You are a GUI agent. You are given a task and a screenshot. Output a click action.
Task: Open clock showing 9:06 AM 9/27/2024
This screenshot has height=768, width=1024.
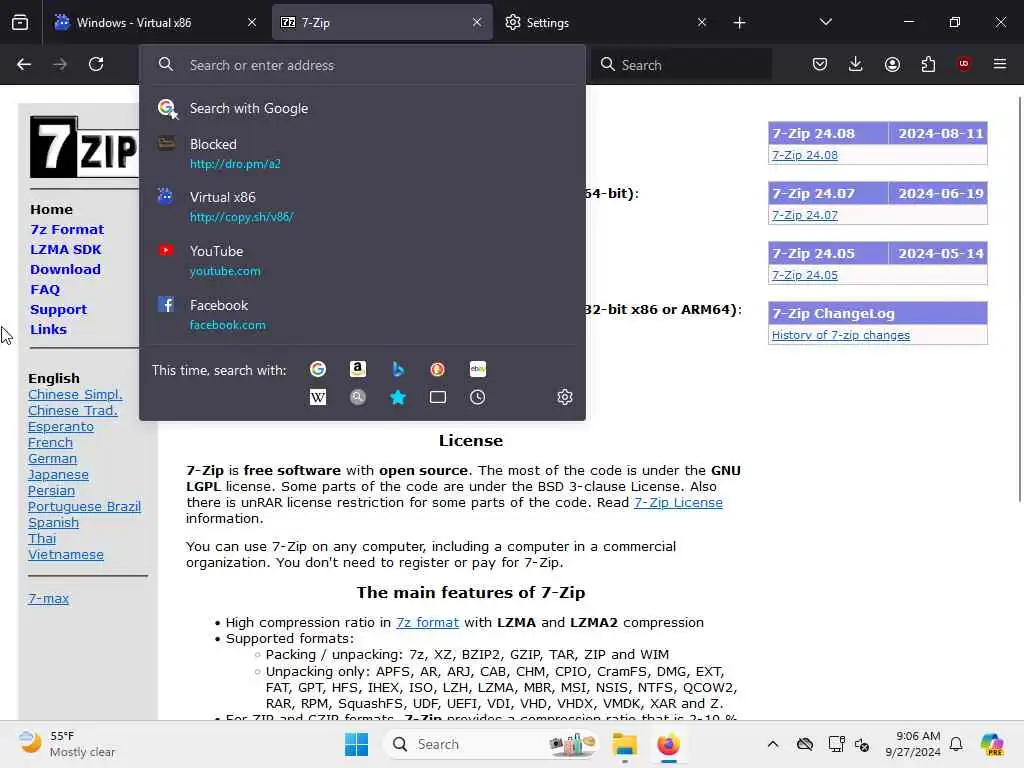pyautogui.click(x=913, y=744)
